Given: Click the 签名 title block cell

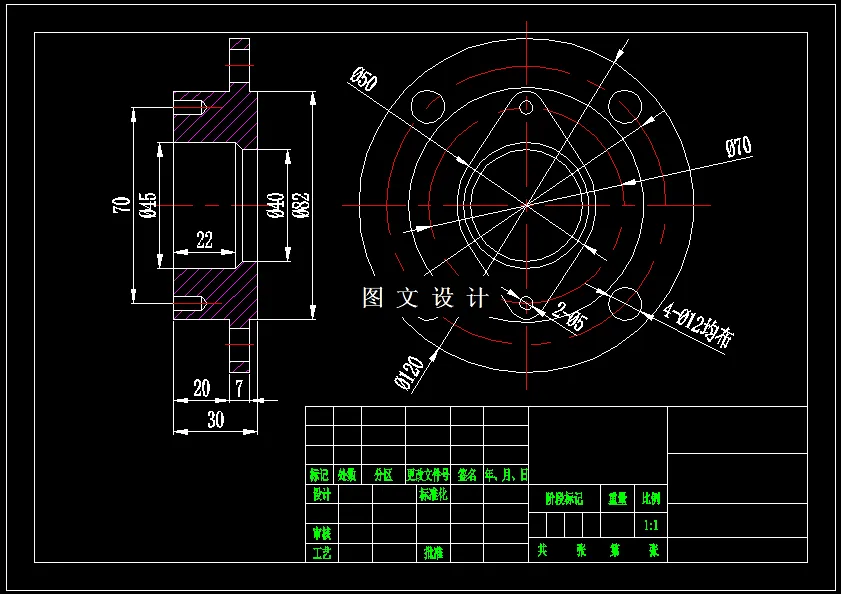Looking at the screenshot, I should tap(467, 474).
